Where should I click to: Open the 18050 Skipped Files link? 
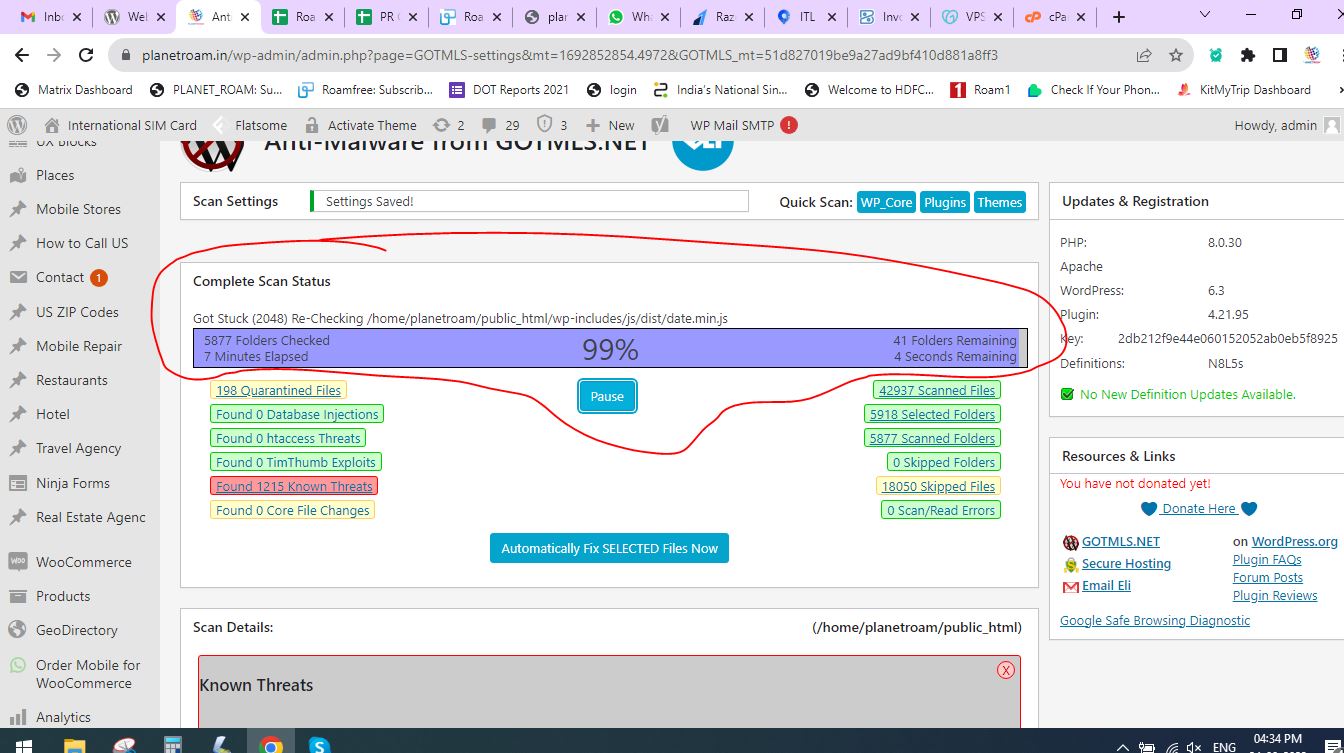click(938, 486)
